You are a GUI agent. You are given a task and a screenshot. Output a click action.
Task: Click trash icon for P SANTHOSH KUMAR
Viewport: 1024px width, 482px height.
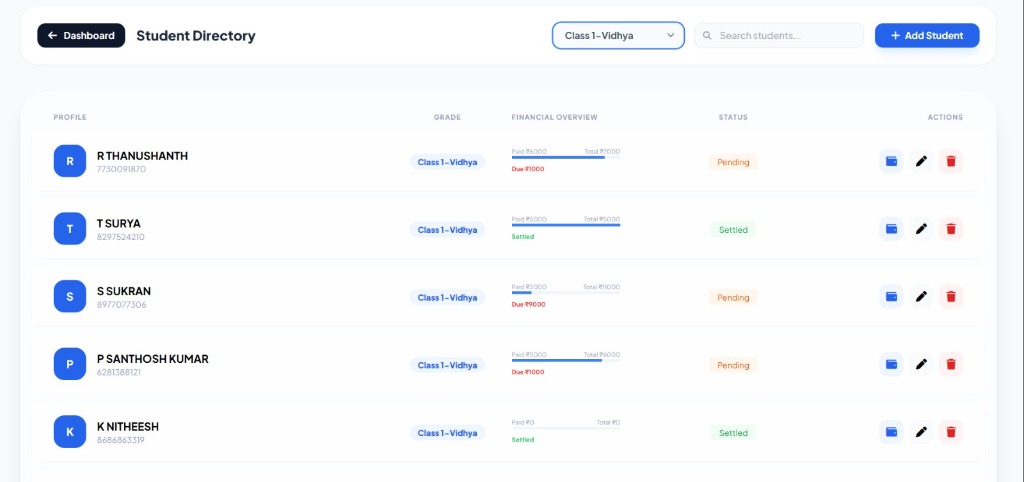tap(951, 364)
